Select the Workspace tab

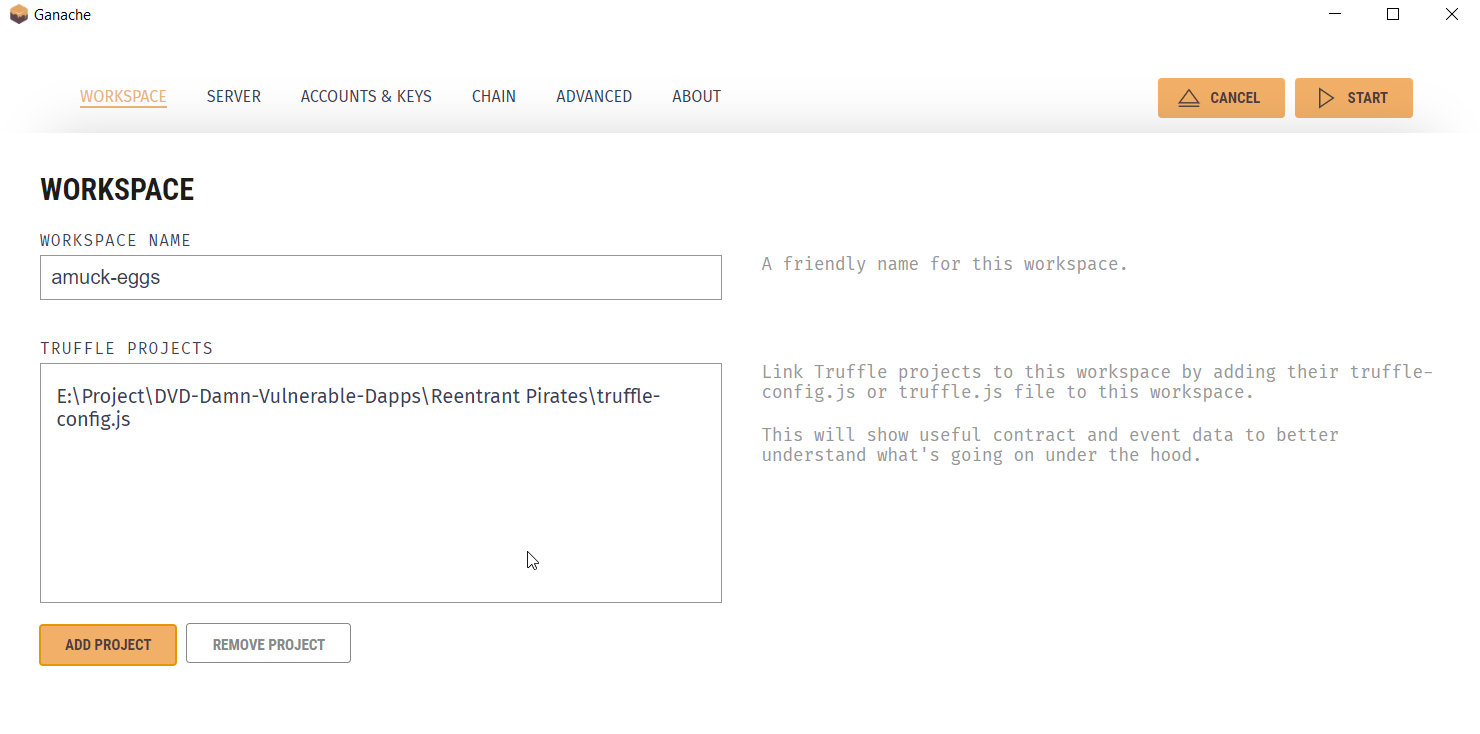point(123,97)
